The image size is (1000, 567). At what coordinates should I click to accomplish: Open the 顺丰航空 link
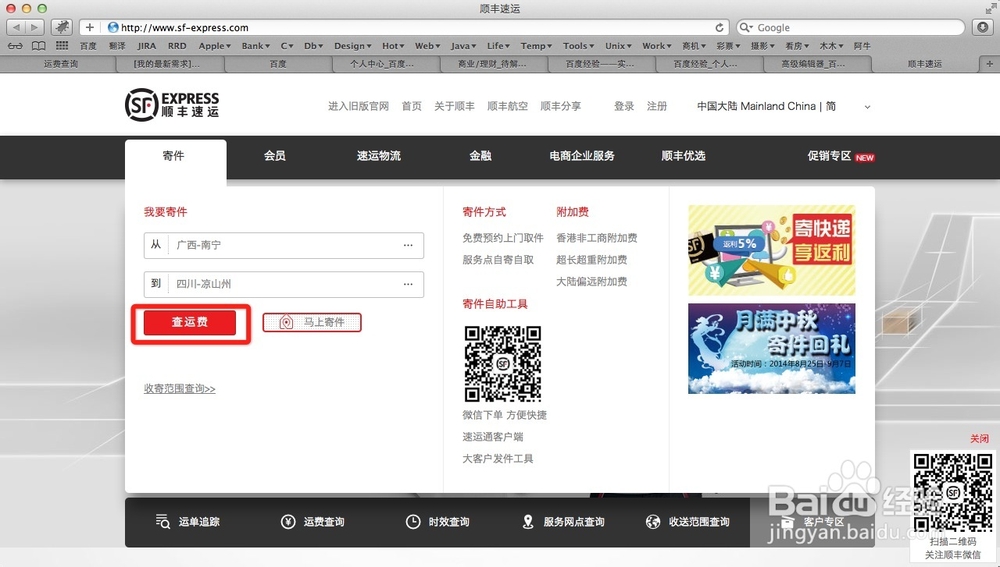click(x=507, y=106)
